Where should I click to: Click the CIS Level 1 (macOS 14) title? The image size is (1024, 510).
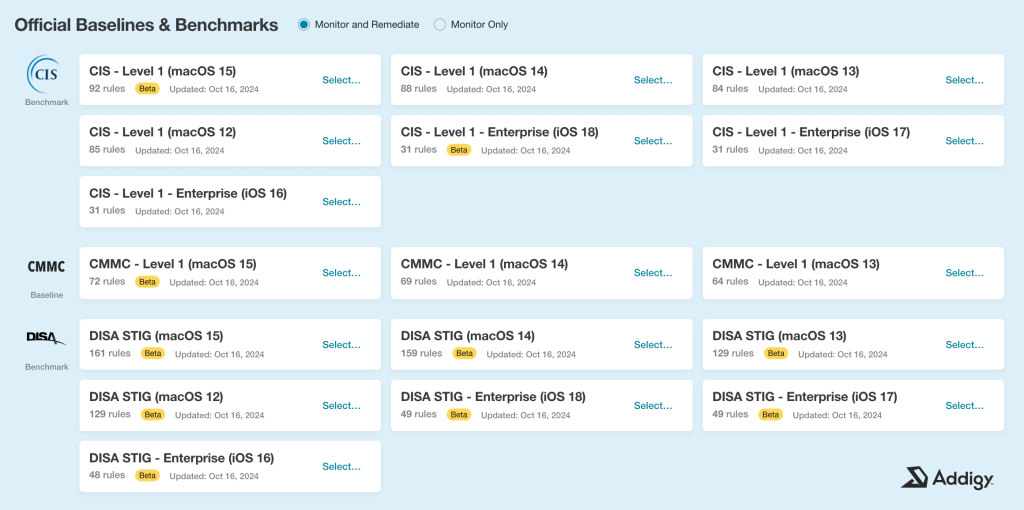pyautogui.click(x=474, y=71)
